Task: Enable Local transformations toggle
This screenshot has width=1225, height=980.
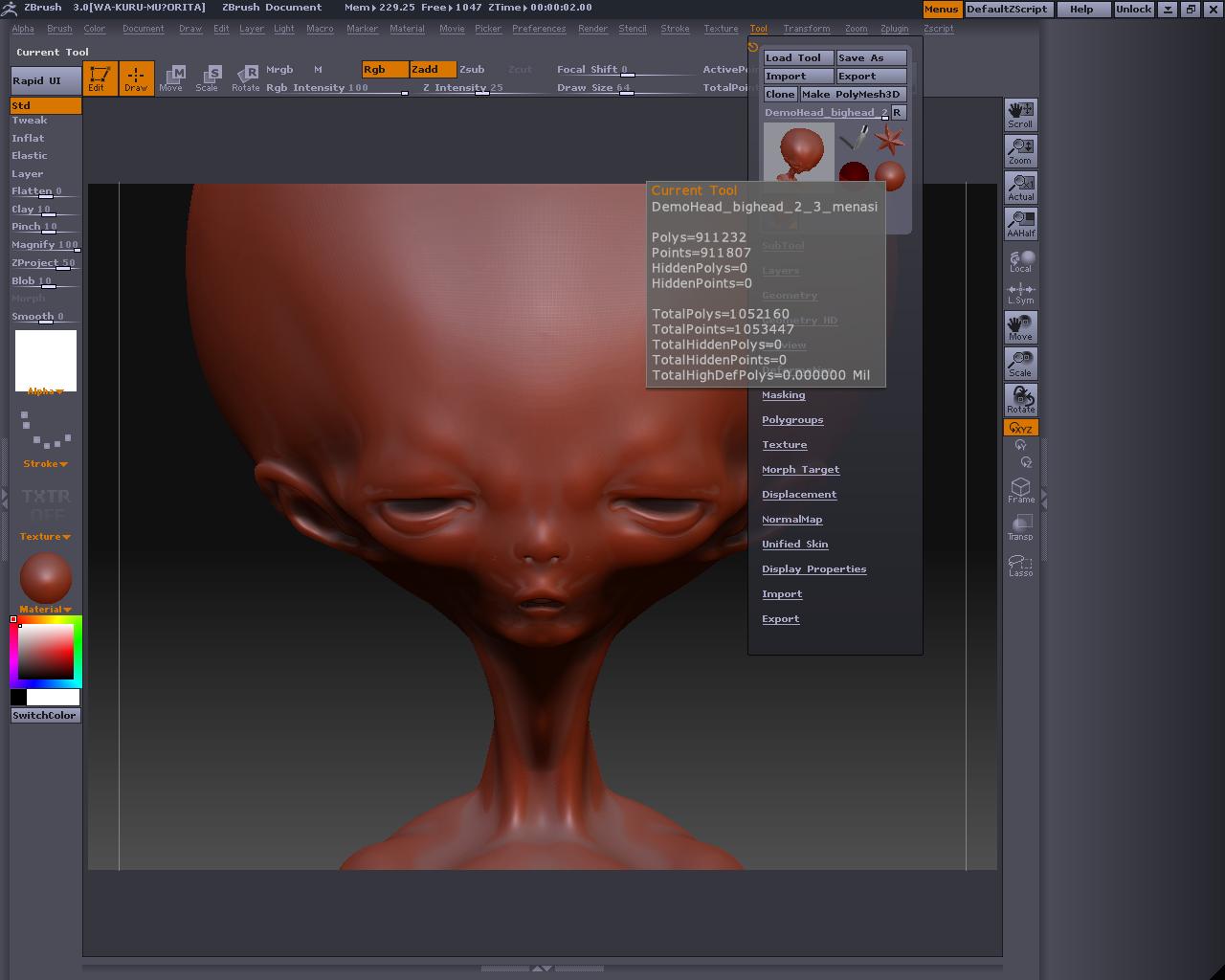Action: click(1020, 260)
